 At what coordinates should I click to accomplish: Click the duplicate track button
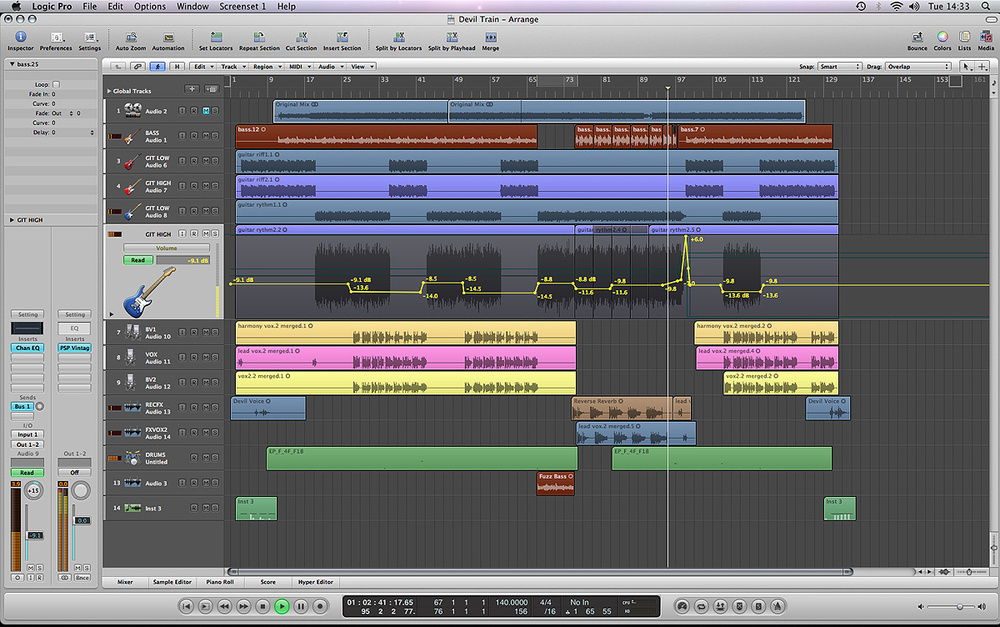click(211, 89)
